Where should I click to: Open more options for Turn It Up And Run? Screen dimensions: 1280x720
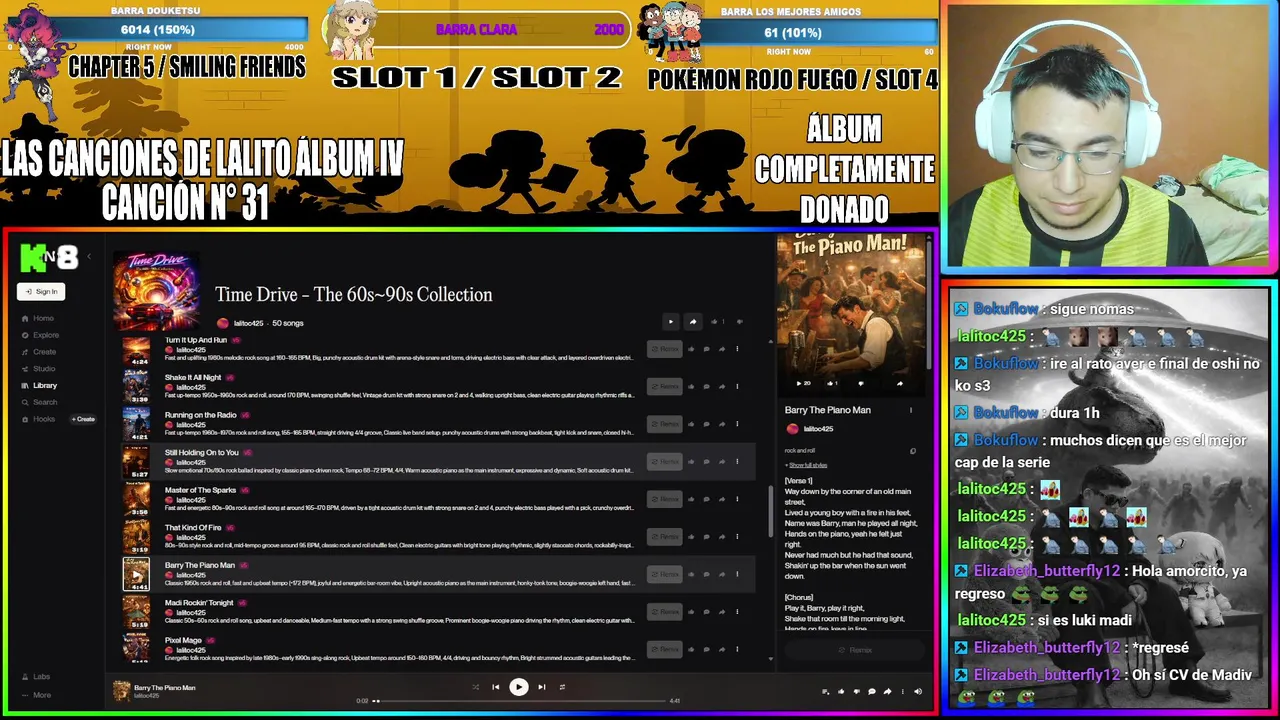(x=737, y=349)
